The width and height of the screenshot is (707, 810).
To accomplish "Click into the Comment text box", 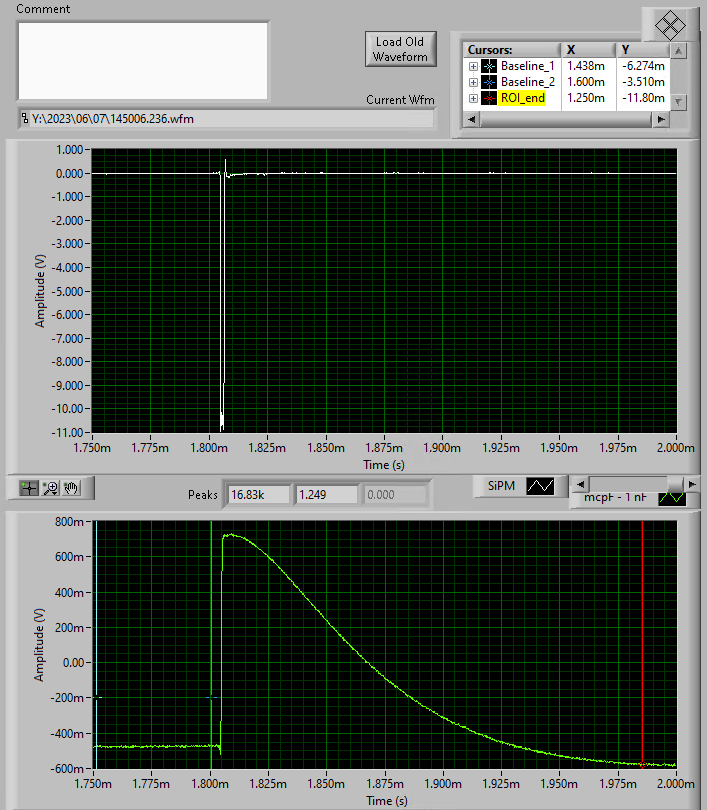I will click(x=142, y=60).
